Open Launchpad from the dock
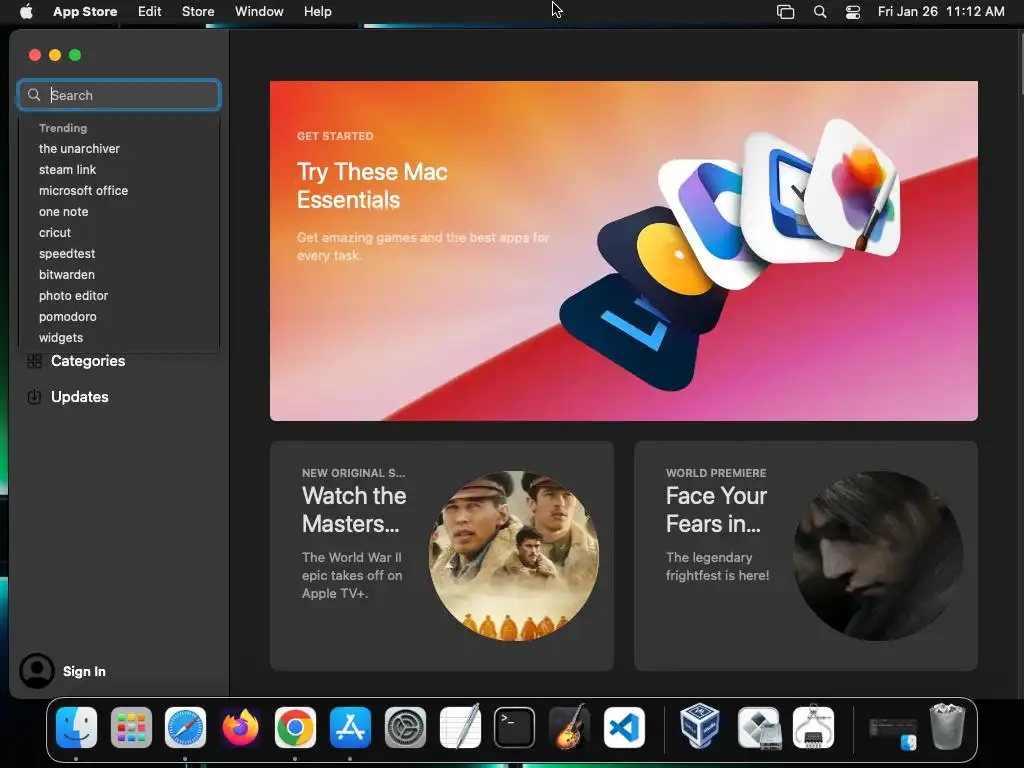This screenshot has width=1024, height=768. click(x=131, y=728)
